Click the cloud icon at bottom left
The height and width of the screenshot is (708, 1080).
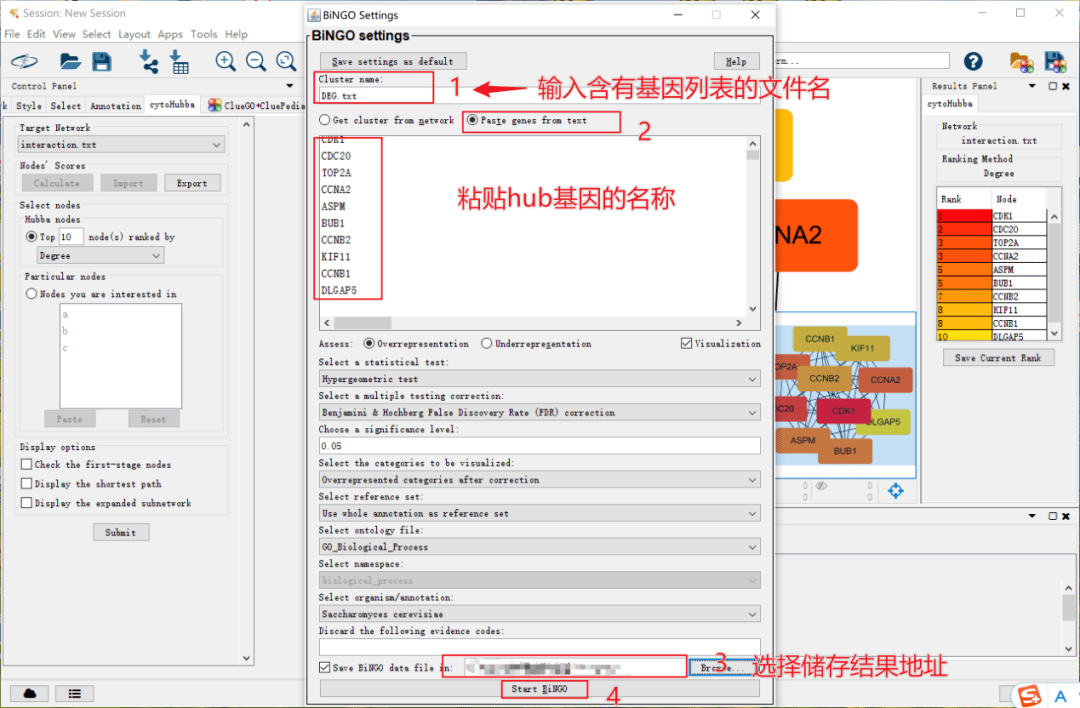click(30, 693)
